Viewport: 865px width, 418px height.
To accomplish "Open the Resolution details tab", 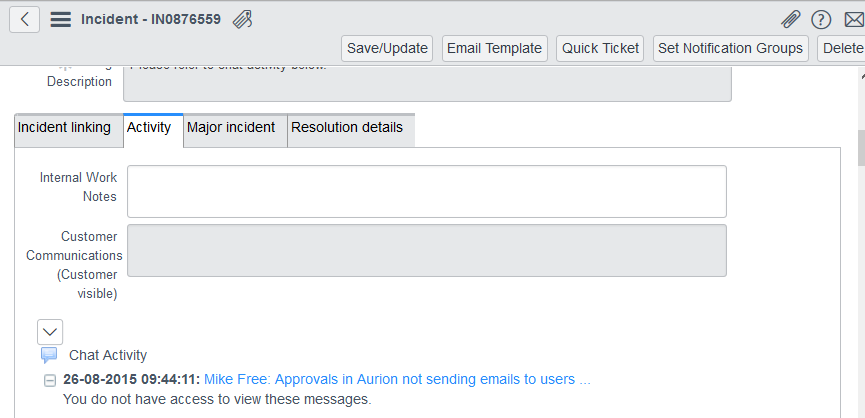I will (x=351, y=131).
